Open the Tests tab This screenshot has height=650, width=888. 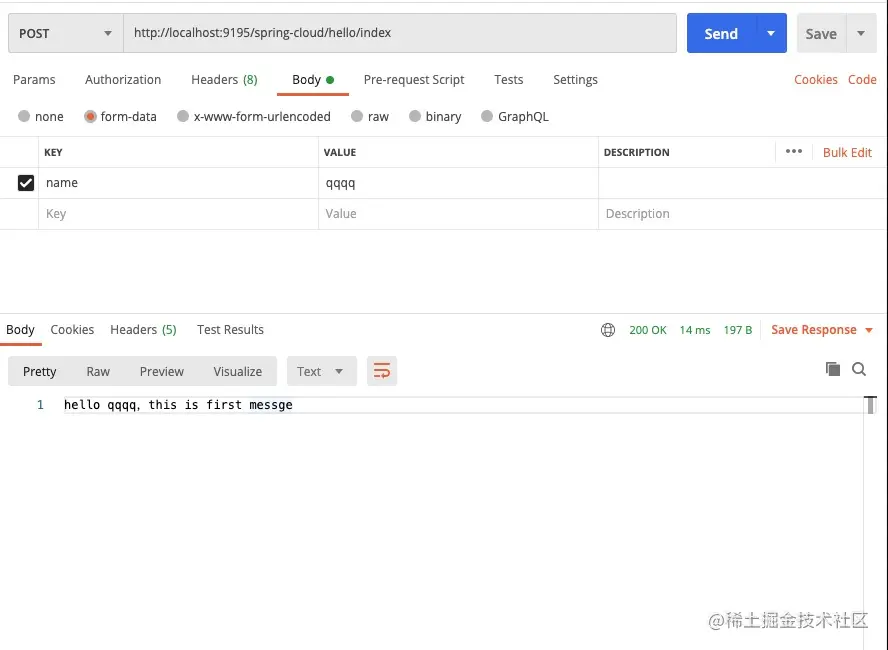coord(509,80)
